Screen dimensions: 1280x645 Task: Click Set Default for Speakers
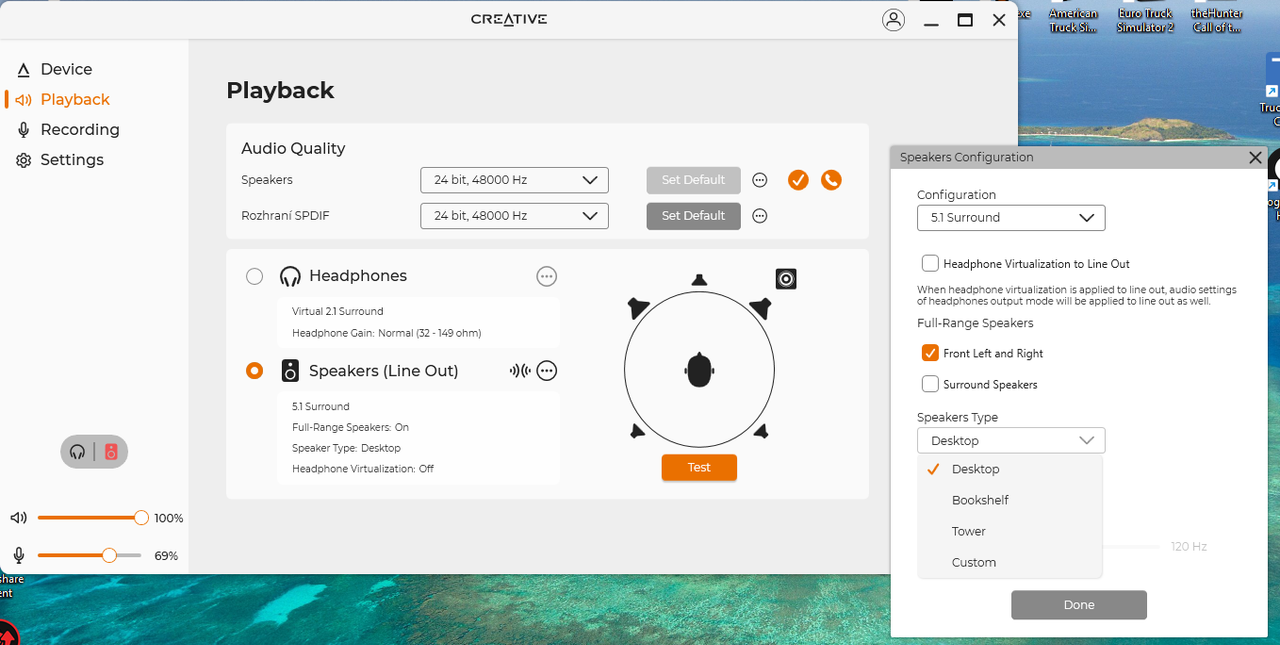point(693,180)
